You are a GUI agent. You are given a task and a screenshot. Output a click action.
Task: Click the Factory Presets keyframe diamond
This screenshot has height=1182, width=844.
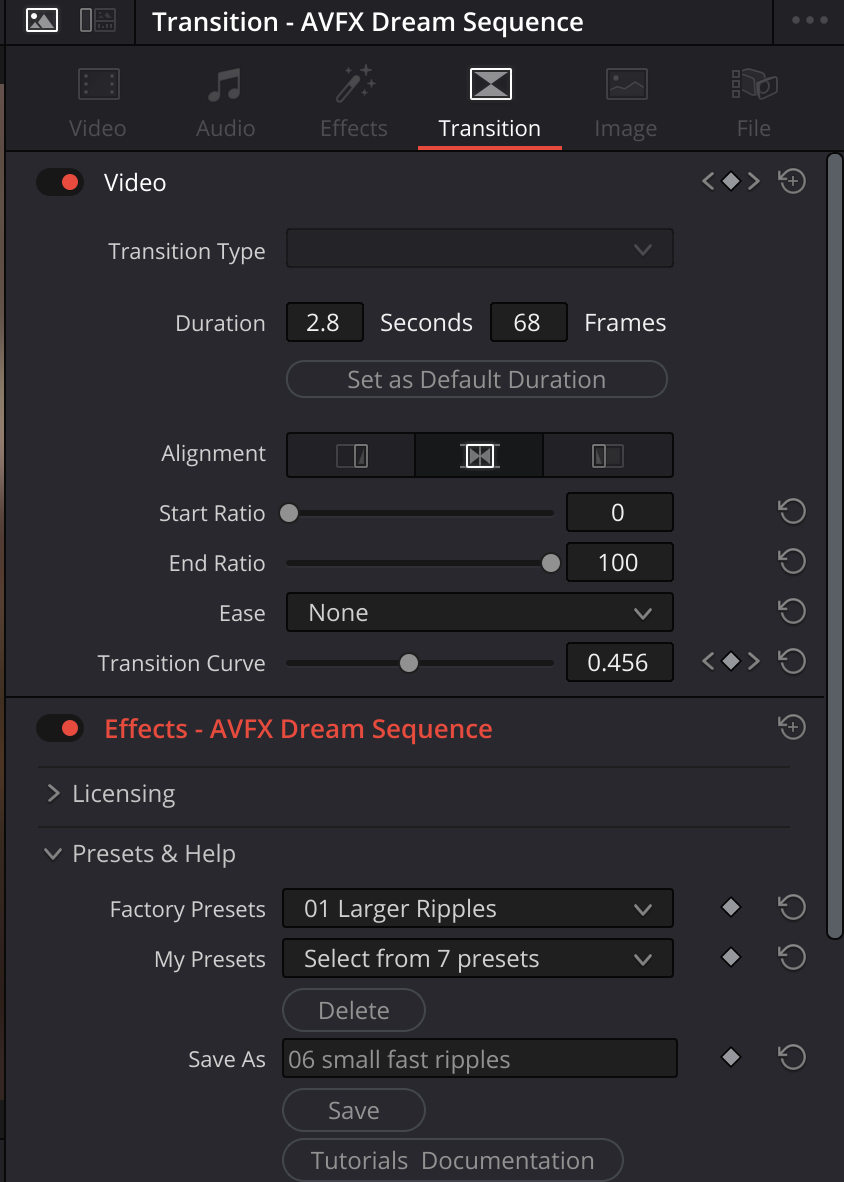pos(731,908)
